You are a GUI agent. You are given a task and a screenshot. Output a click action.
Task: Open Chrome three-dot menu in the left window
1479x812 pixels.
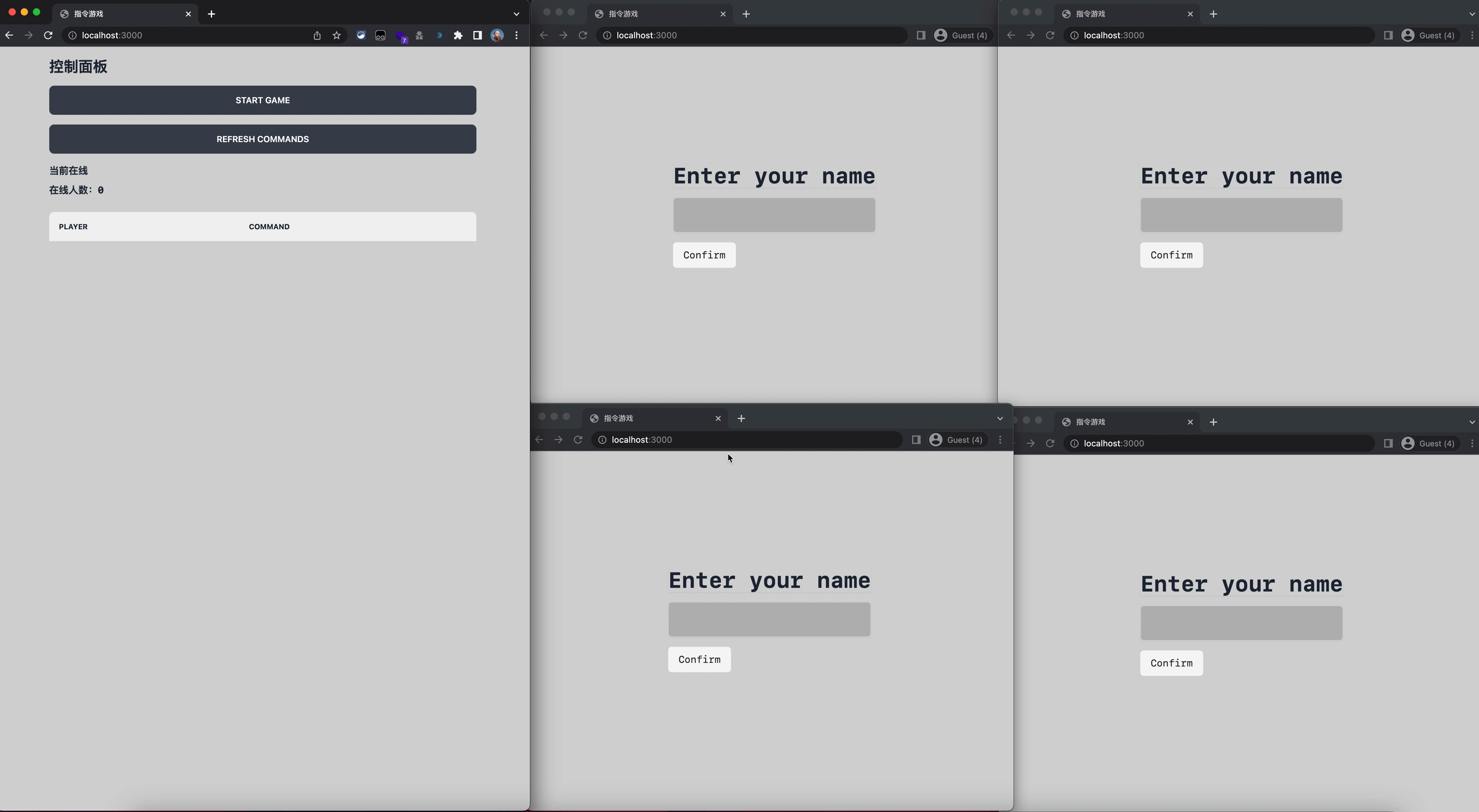(x=516, y=36)
